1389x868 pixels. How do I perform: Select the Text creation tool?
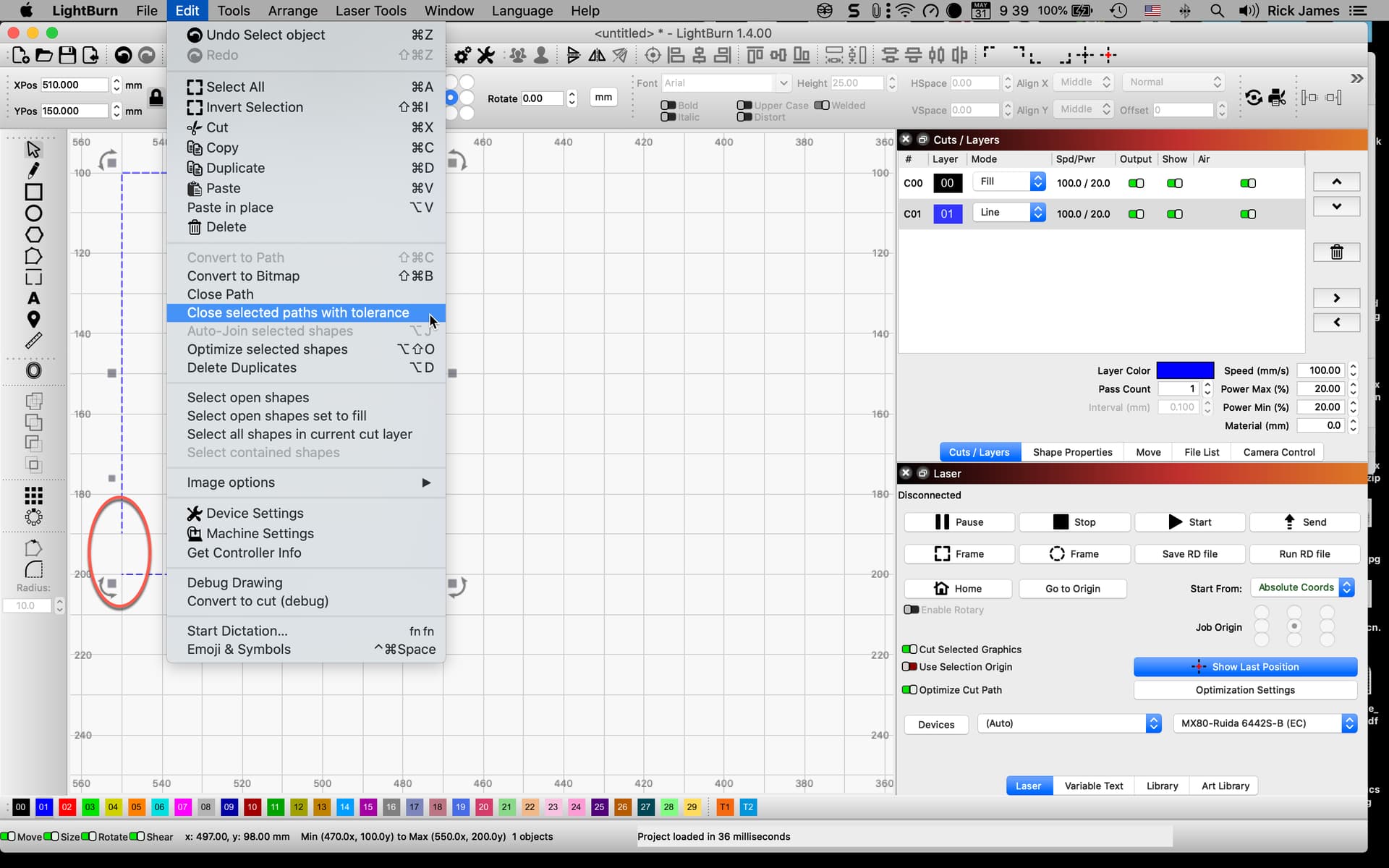[x=33, y=298]
